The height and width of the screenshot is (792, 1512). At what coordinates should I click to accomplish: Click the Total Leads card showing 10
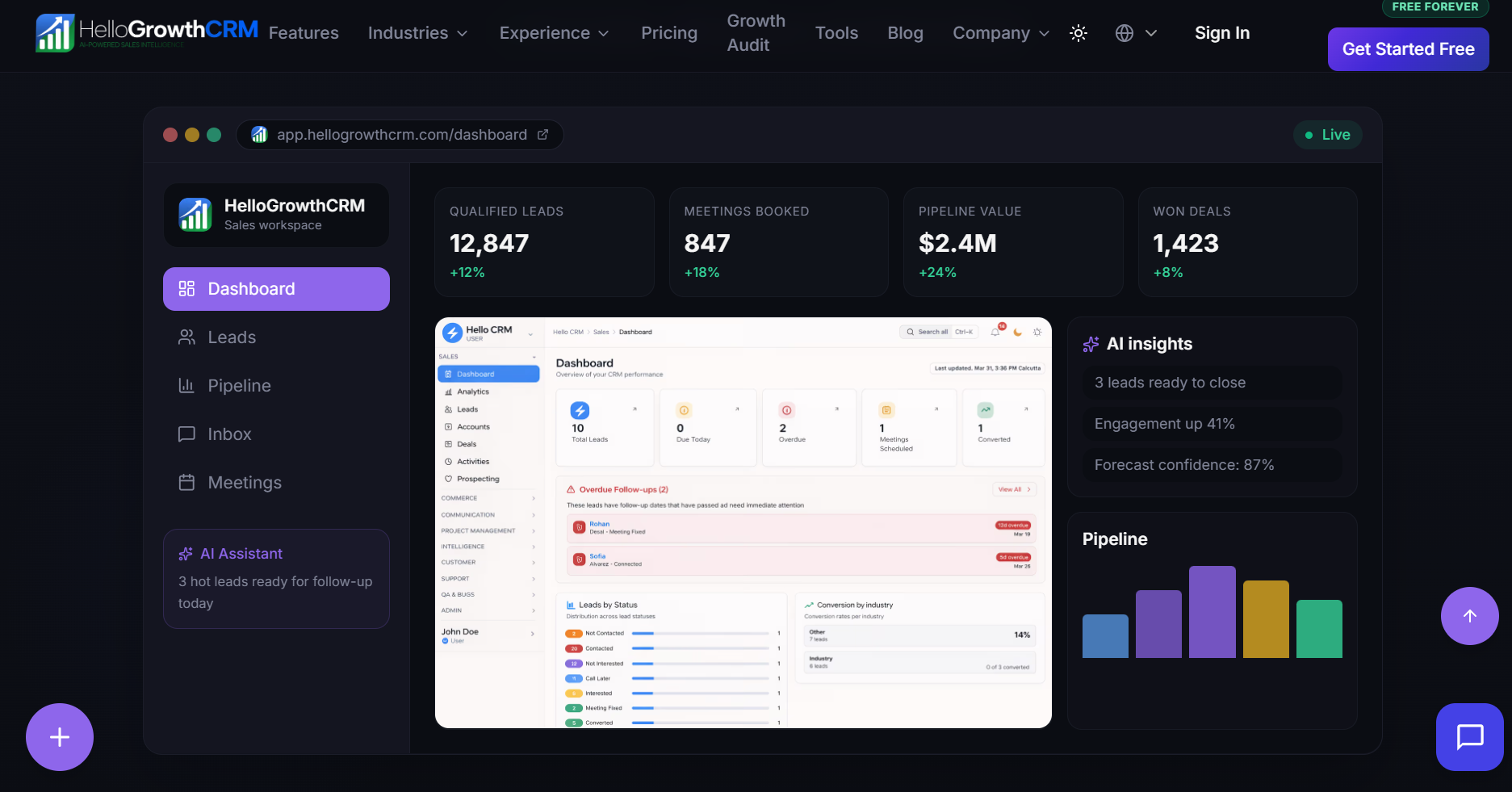(605, 428)
